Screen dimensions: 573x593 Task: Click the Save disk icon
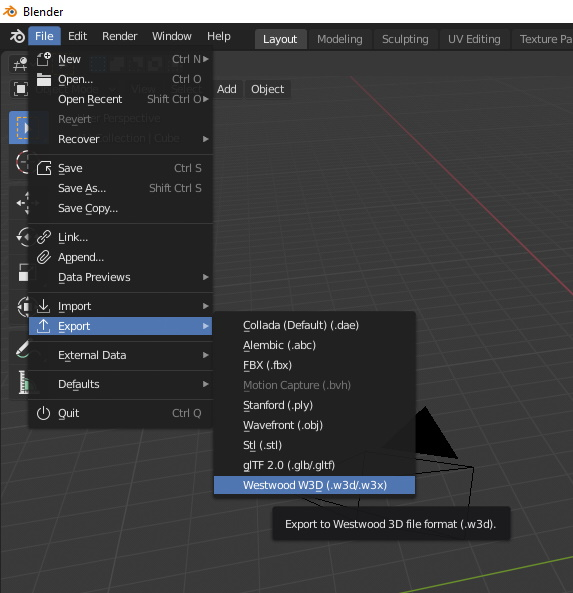click(43, 168)
